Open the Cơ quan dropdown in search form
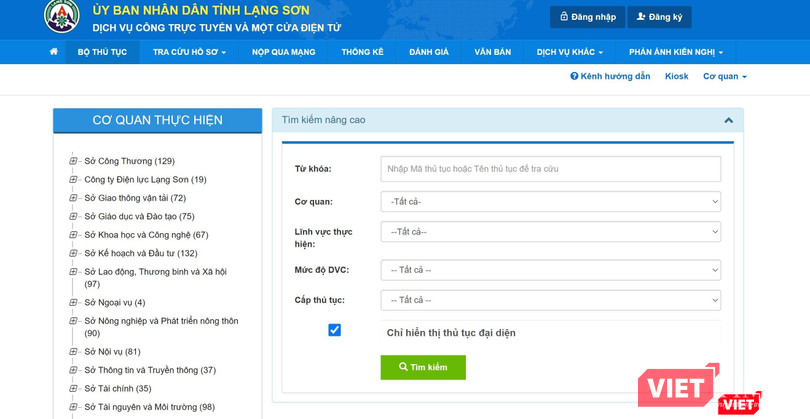 tap(550, 202)
